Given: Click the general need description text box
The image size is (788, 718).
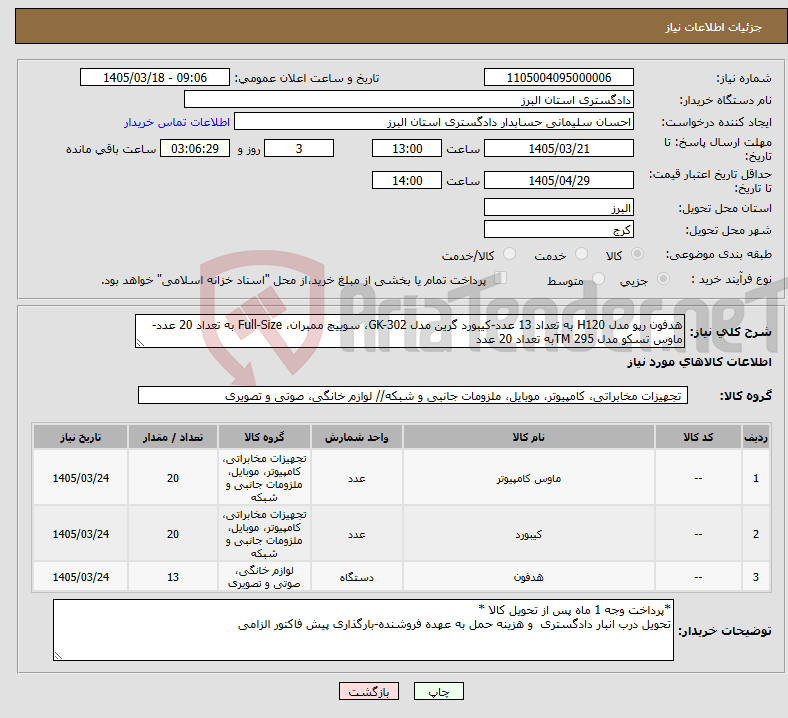Looking at the screenshot, I should (410, 332).
